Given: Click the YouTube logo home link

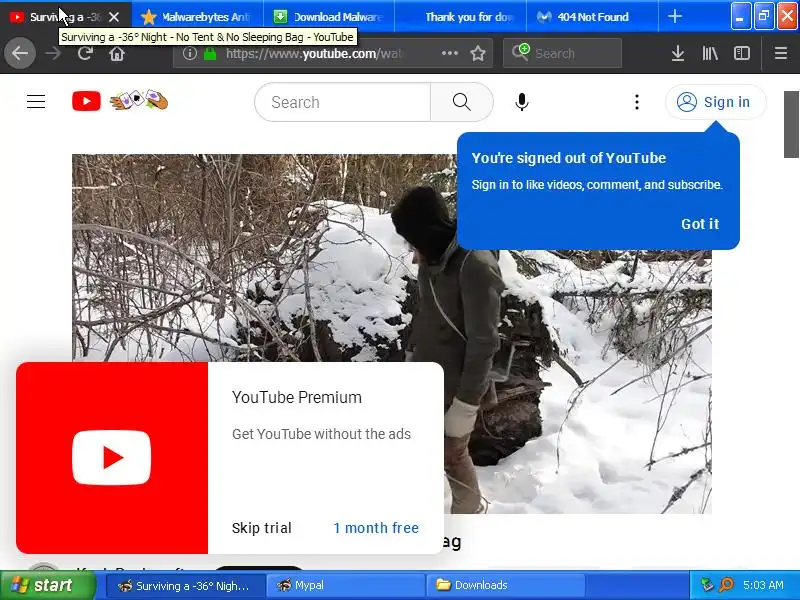Looking at the screenshot, I should point(86,102).
